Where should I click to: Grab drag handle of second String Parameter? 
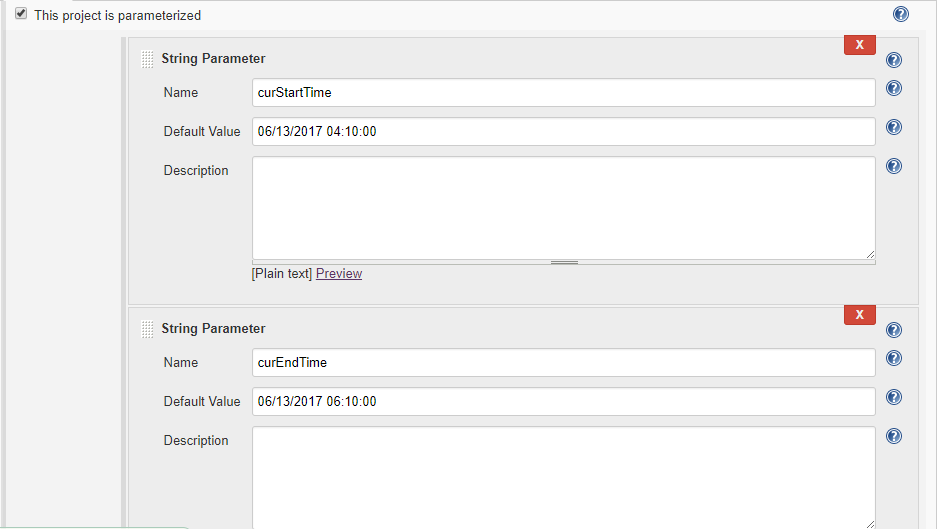pos(147,329)
